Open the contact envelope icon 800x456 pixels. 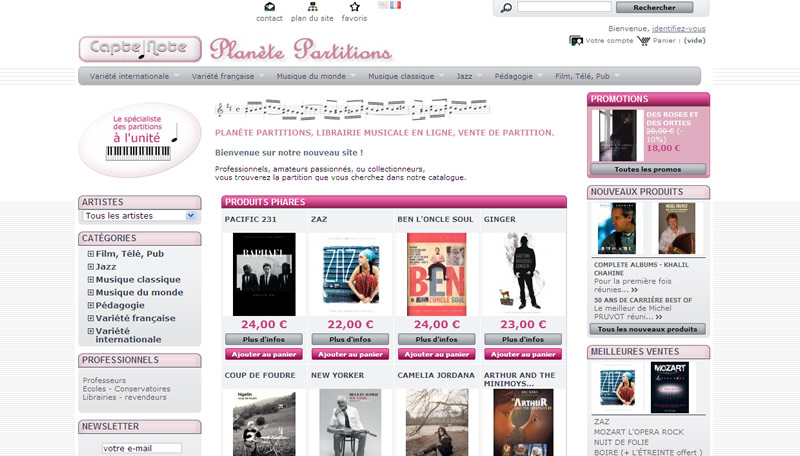coord(269,7)
